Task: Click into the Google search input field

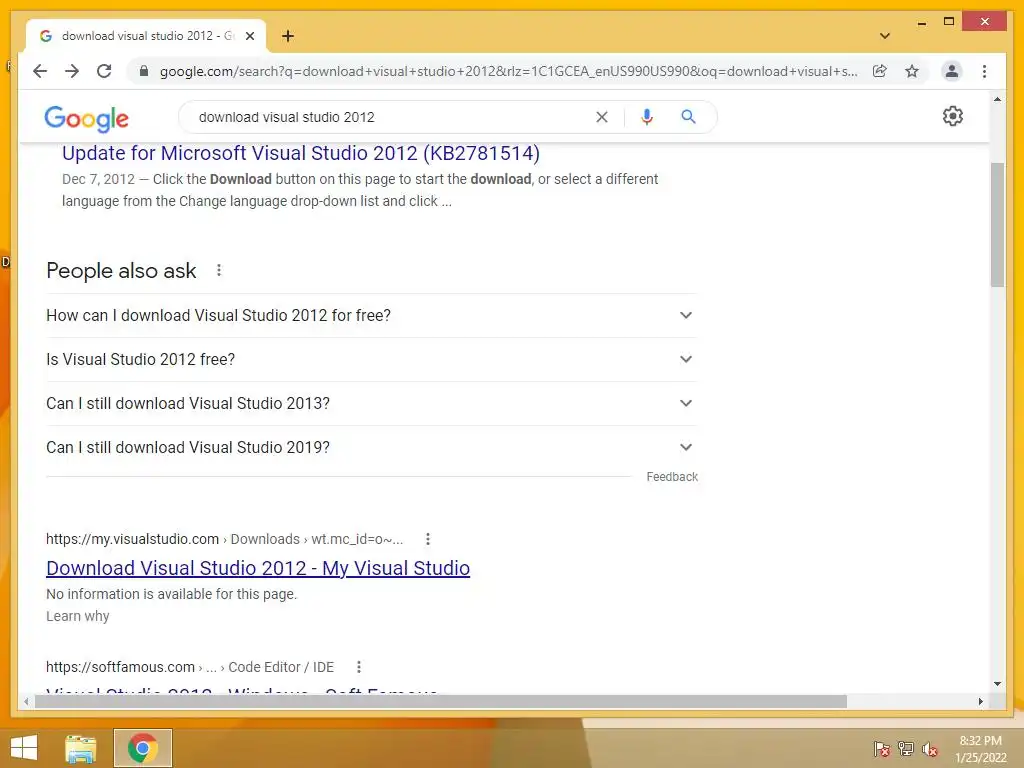Action: click(x=392, y=117)
